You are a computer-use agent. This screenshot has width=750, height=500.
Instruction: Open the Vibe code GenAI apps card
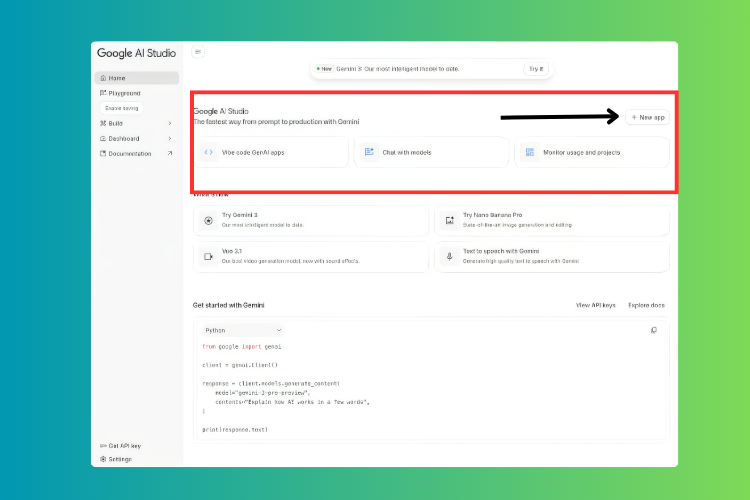click(271, 153)
